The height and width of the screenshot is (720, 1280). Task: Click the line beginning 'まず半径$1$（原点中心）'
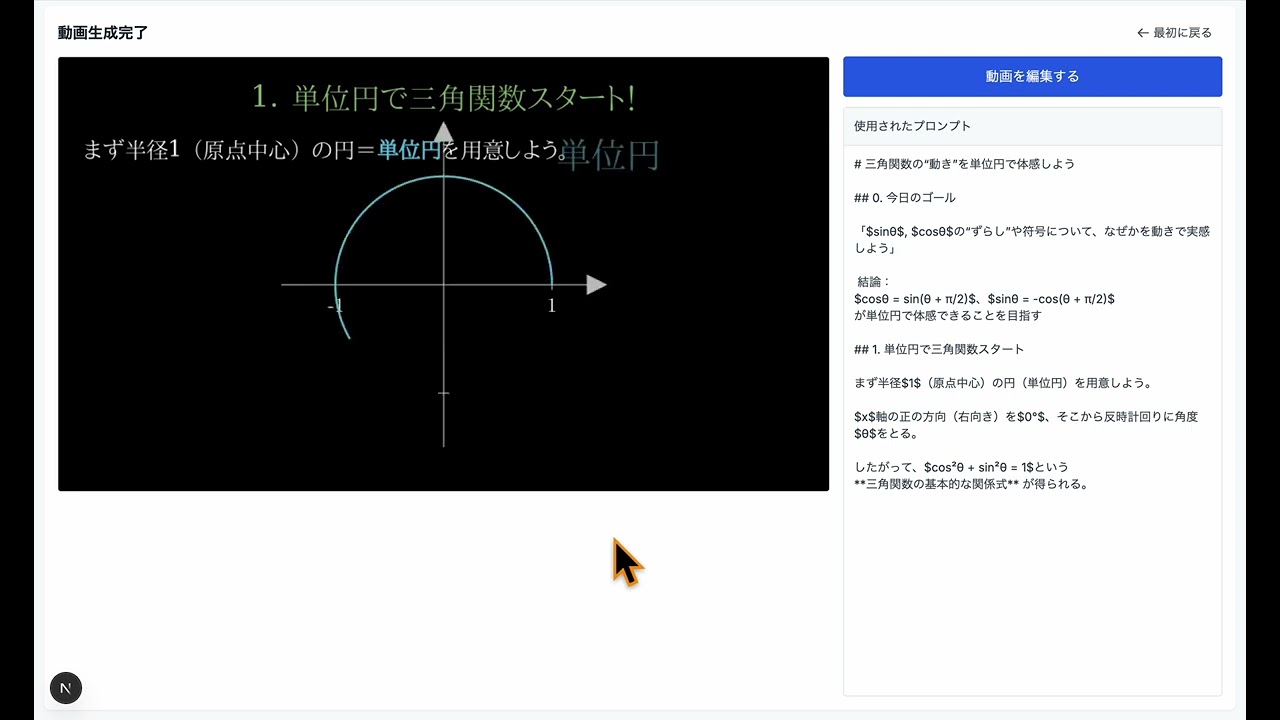coord(1003,383)
